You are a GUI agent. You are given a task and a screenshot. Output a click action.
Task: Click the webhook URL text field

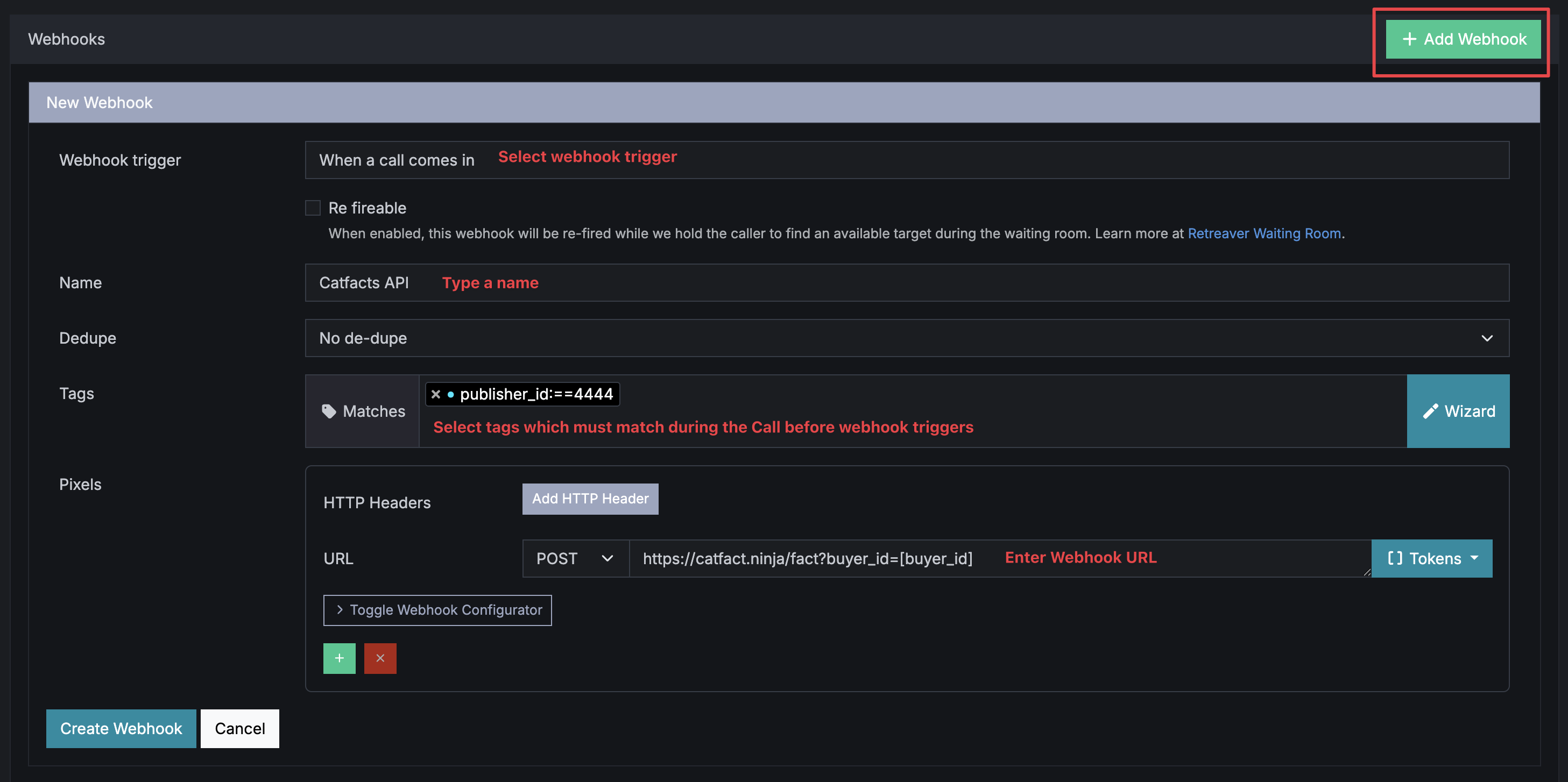[1000, 559]
